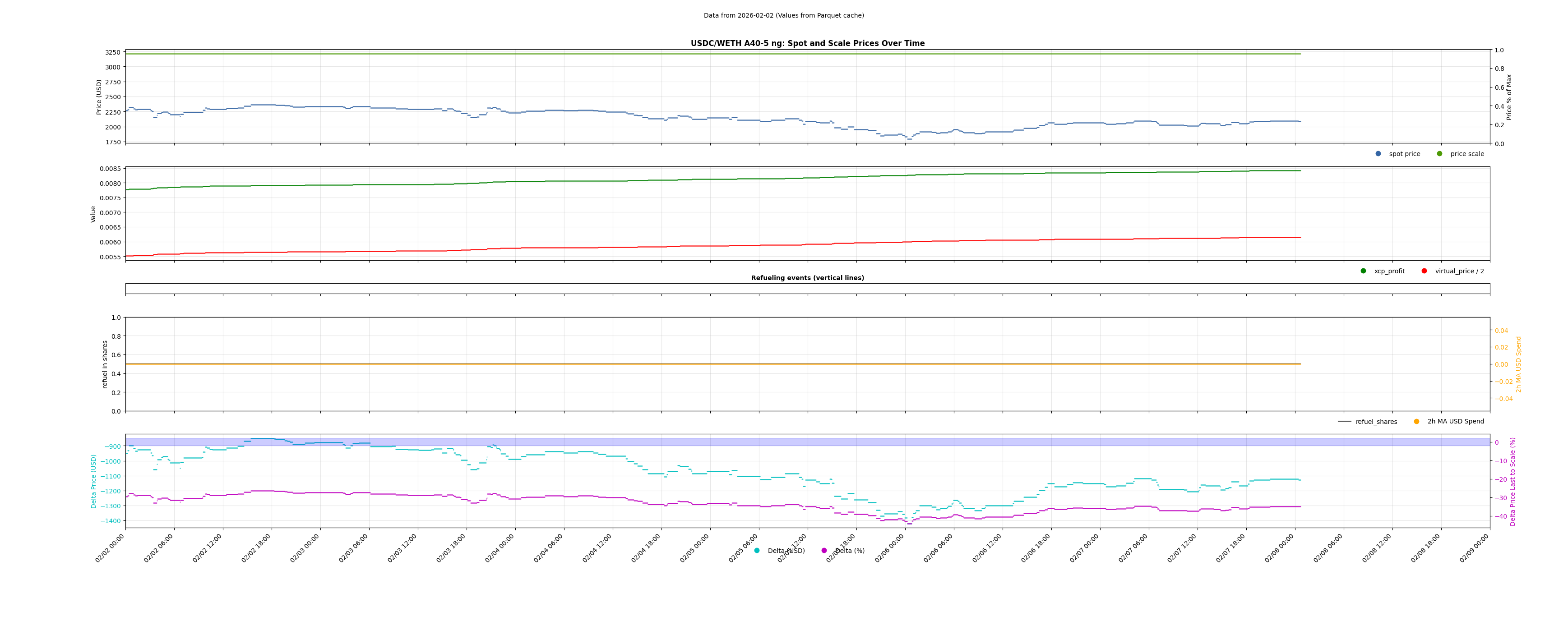Click the orange 2h MA USD Spend legend dot
This screenshot has width=1568, height=621.
[1416, 422]
